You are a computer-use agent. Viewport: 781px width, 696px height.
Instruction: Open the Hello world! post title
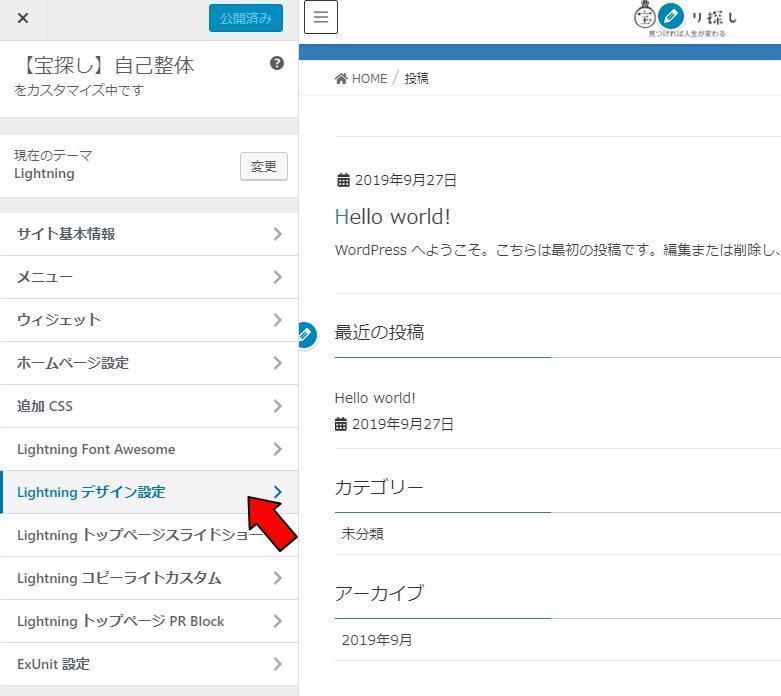coord(392,217)
